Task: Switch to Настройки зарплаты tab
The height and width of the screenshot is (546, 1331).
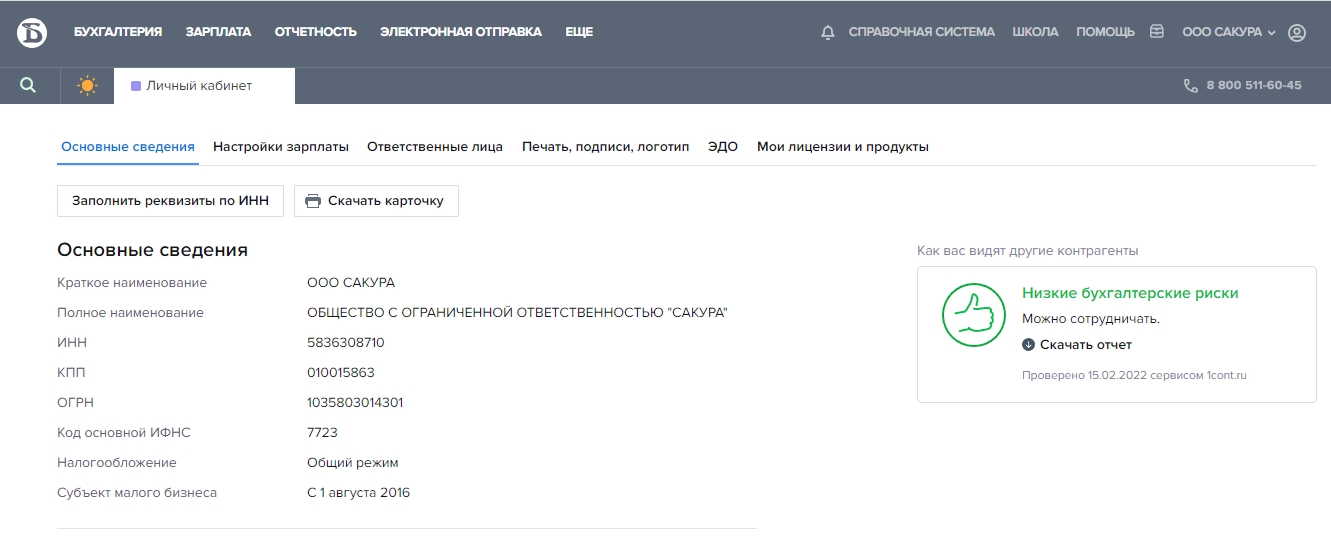Action: click(x=281, y=147)
